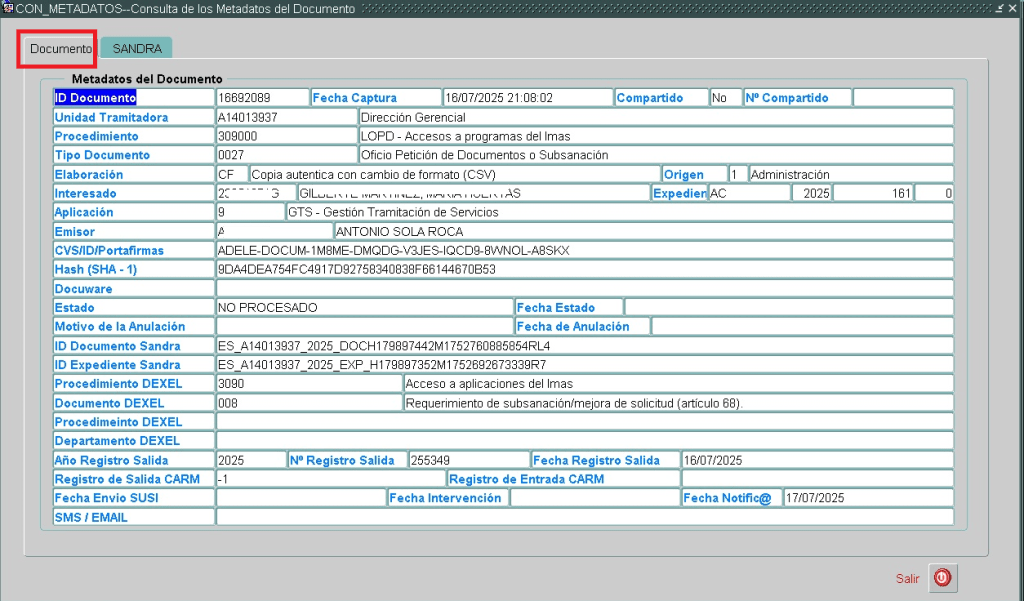Click the Procedimiento DEXEL code field 3090
The height and width of the screenshot is (601, 1024).
308,384
